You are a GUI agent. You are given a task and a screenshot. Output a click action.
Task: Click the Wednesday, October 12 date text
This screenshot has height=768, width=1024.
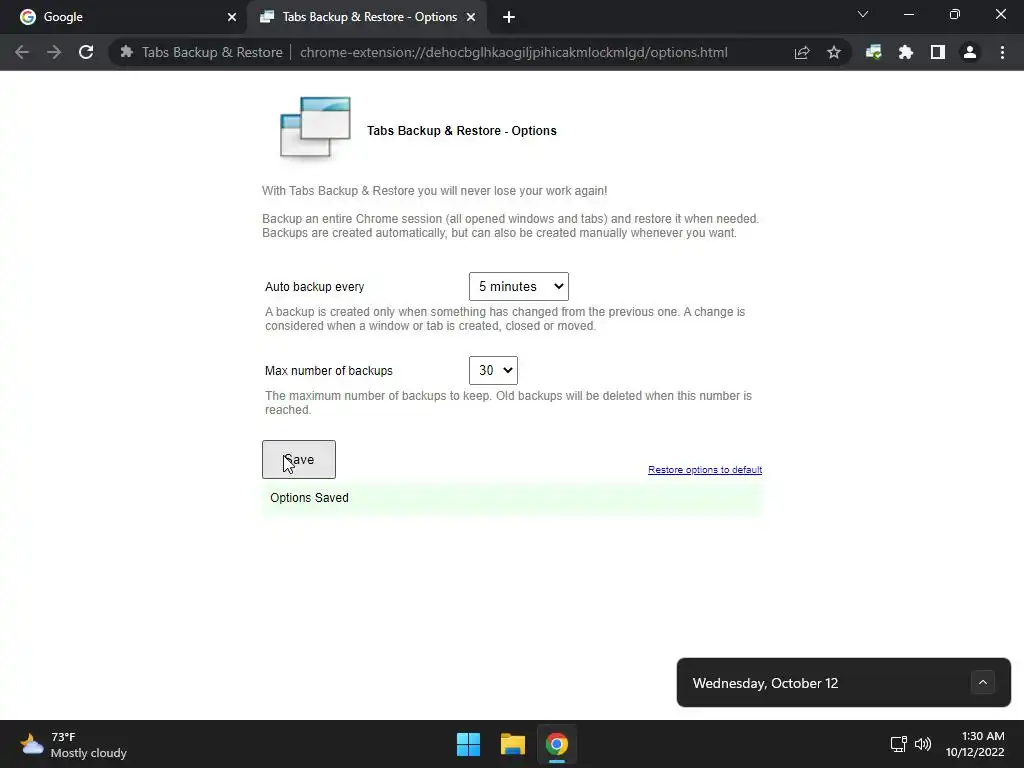tap(765, 683)
